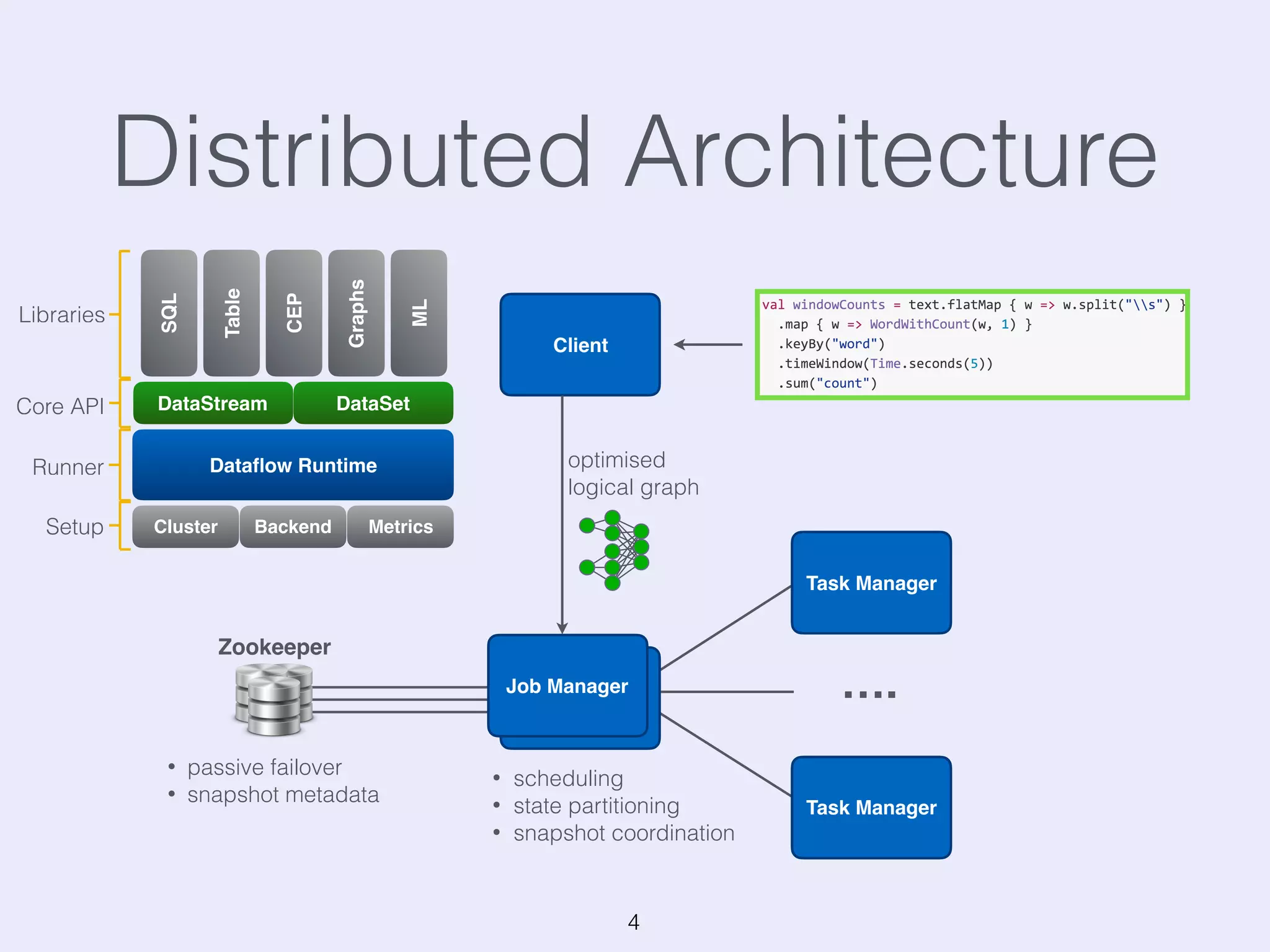Click the '.keyBy("word")' code line
This screenshot has height=952, width=1270.
pos(831,344)
